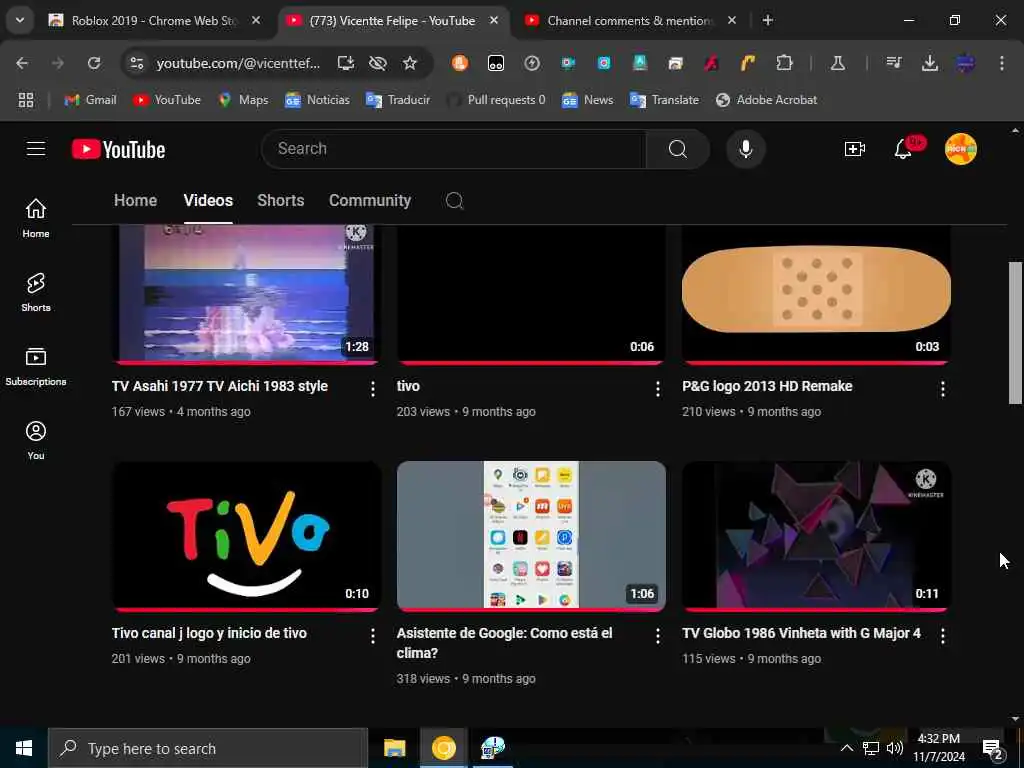Open the Noticias bookmark
The width and height of the screenshot is (1024, 768).
click(x=317, y=100)
